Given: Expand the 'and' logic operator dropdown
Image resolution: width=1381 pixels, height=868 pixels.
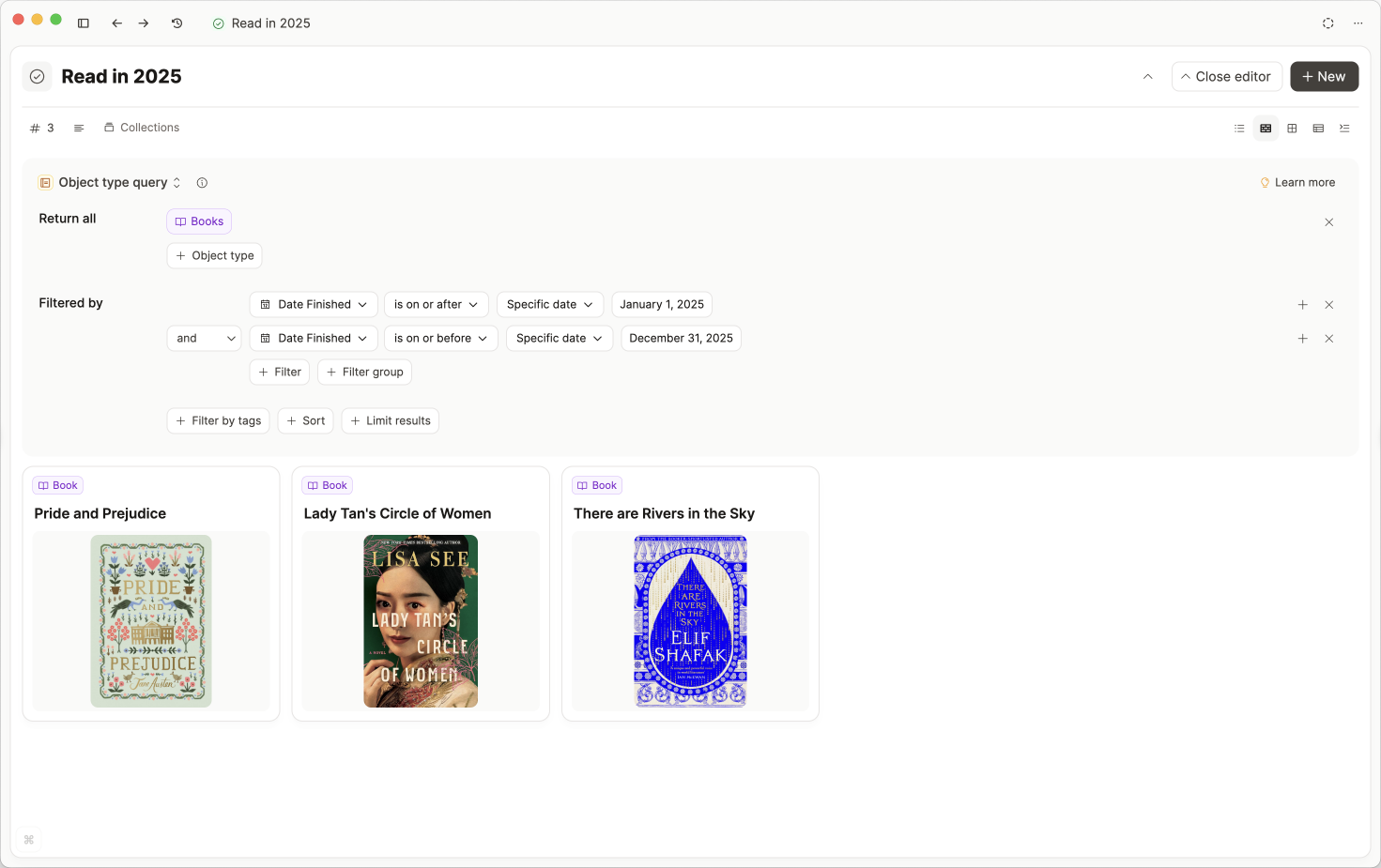Looking at the screenshot, I should coord(204,339).
